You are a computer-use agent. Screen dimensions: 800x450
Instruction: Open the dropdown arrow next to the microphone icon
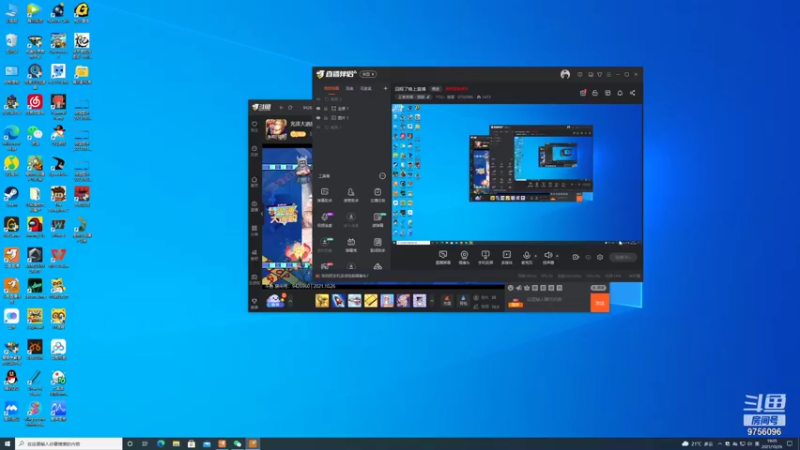[535, 256]
